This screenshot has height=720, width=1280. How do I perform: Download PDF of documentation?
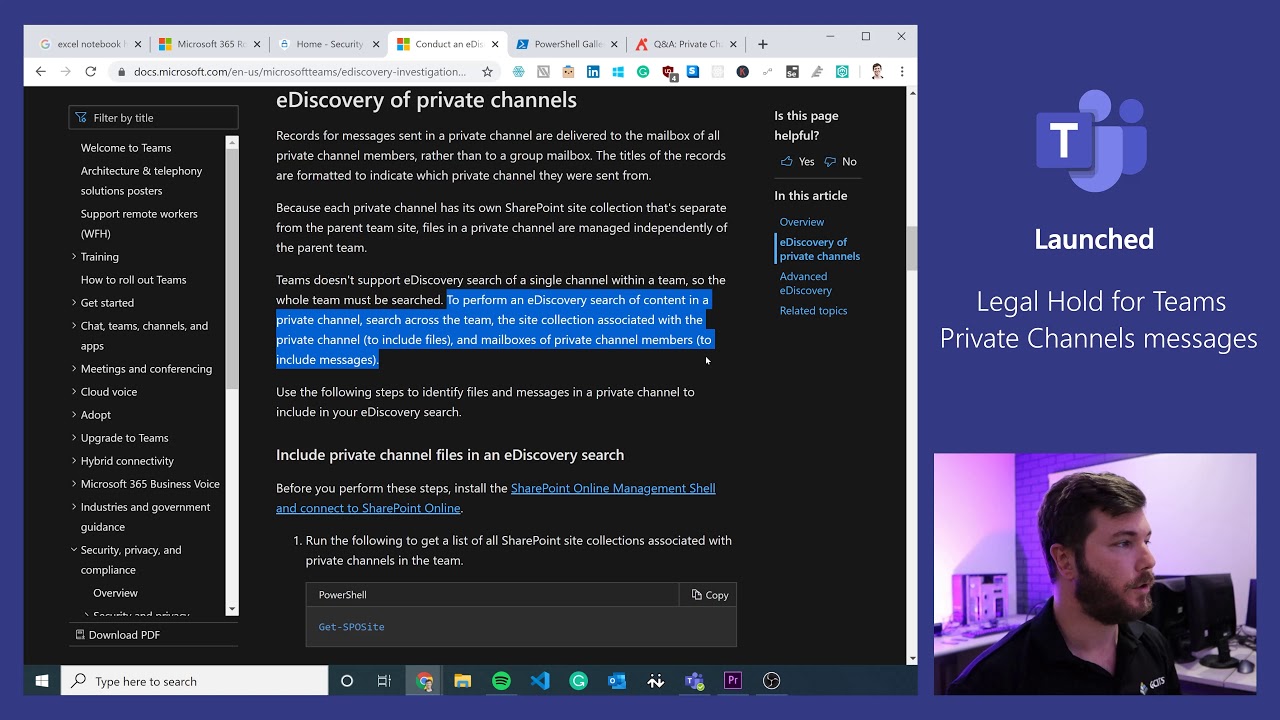tap(117, 635)
